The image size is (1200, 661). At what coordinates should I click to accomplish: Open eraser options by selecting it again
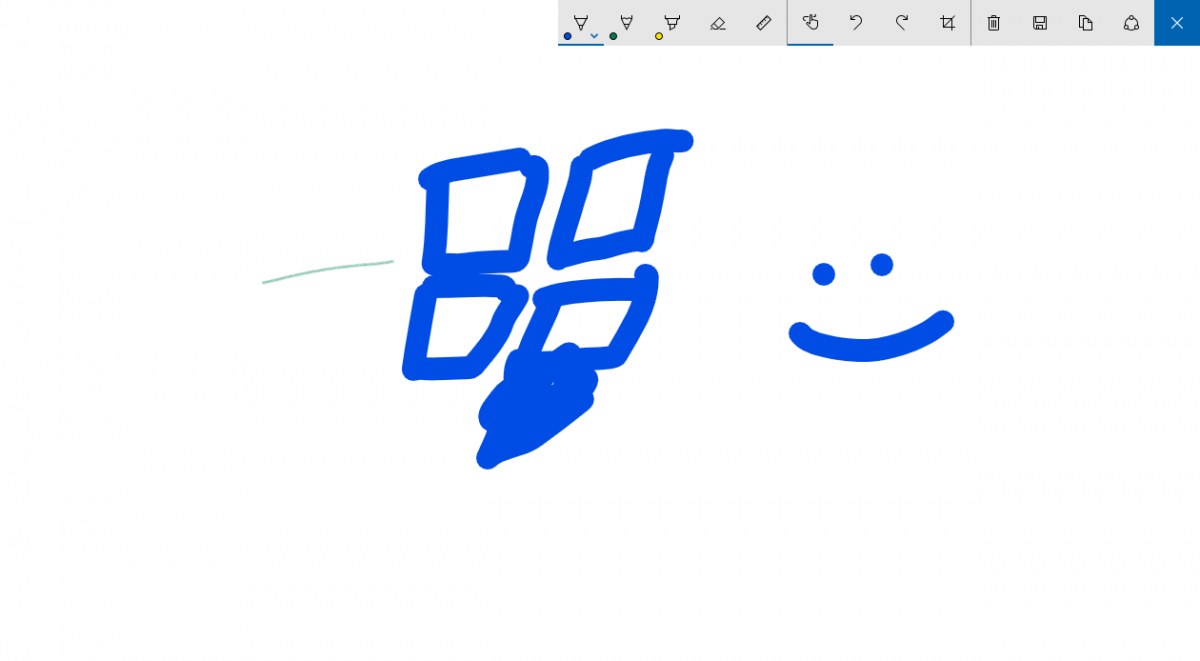tap(717, 22)
